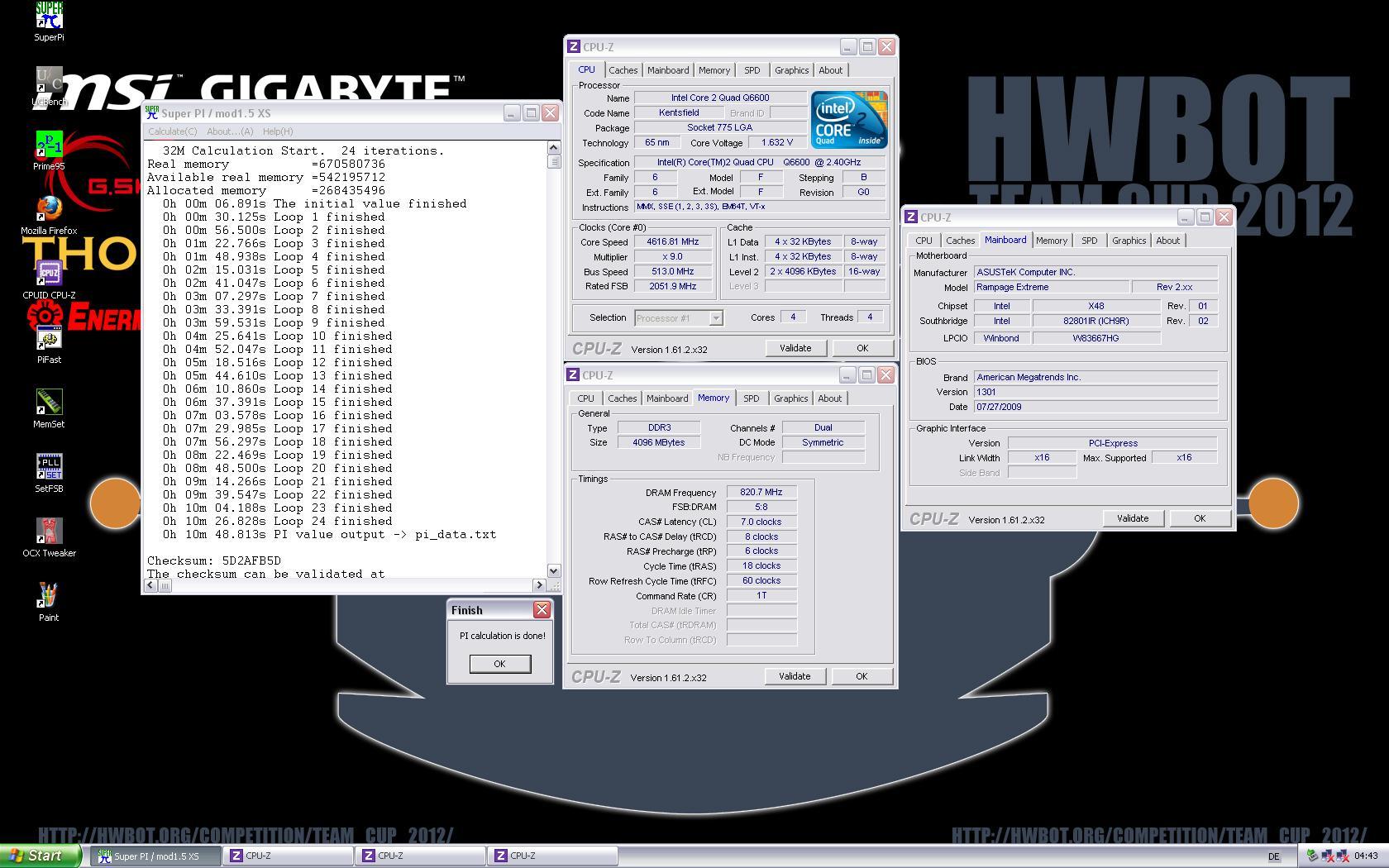The width and height of the screenshot is (1389, 868).
Task: Open Paint from the desktop
Action: [49, 602]
